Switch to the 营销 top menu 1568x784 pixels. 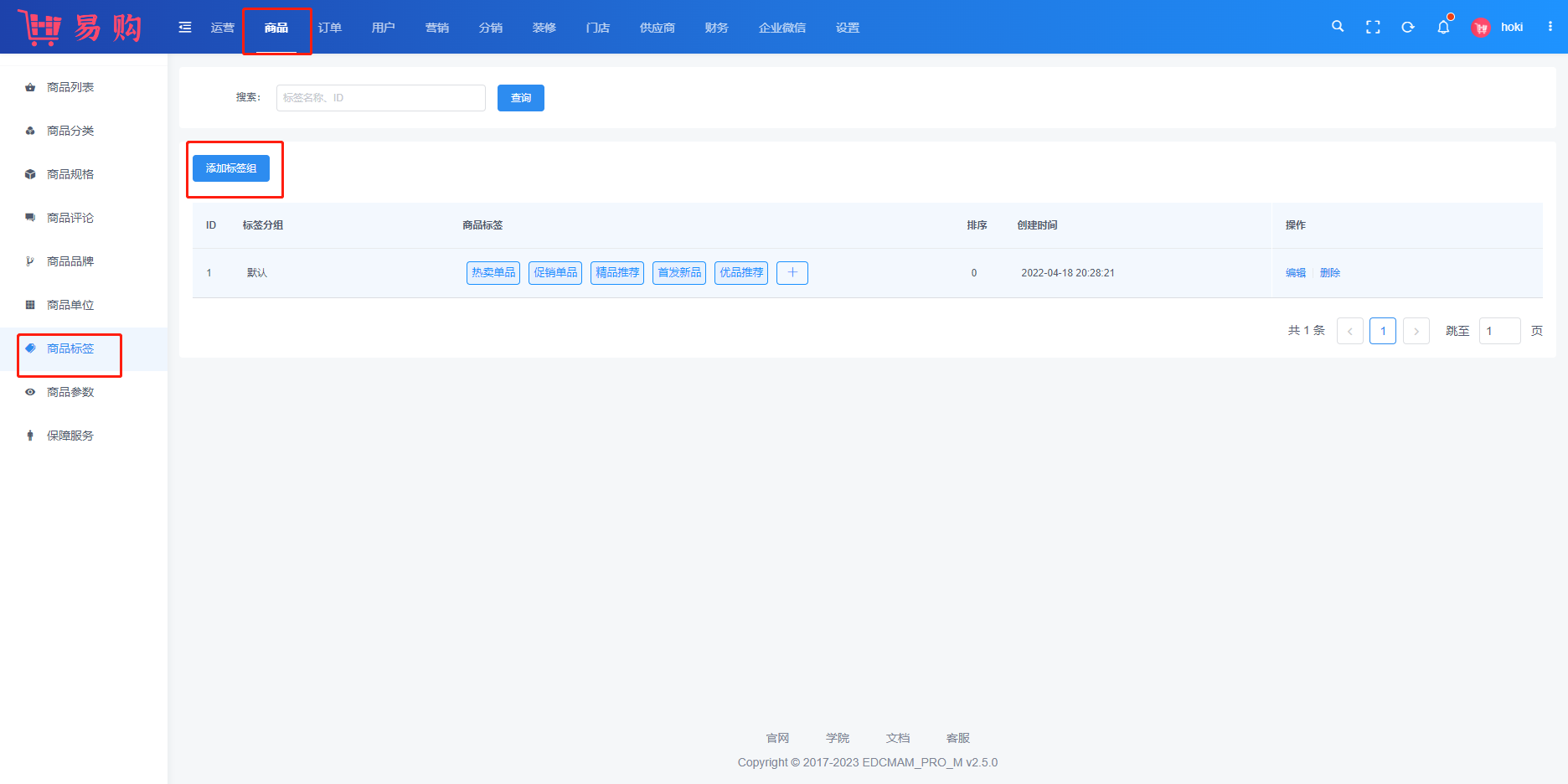tap(437, 28)
